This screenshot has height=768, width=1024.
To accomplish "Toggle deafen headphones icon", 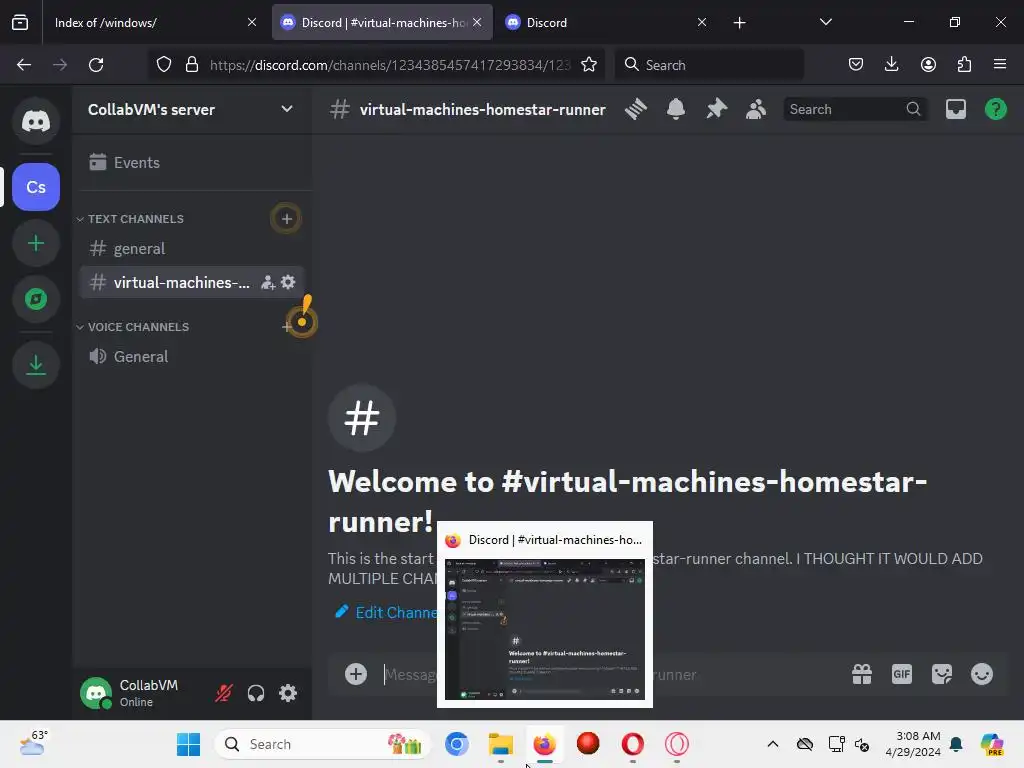I will click(256, 693).
